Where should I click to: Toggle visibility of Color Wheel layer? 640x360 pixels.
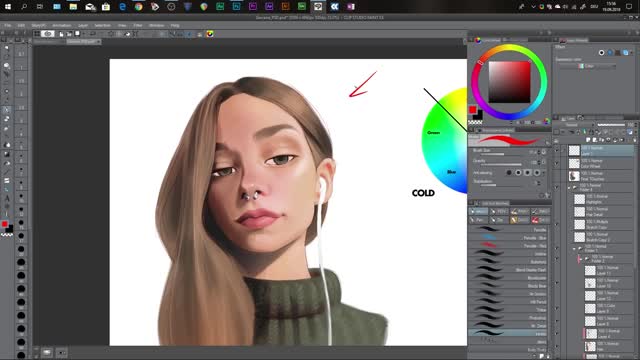point(557,163)
